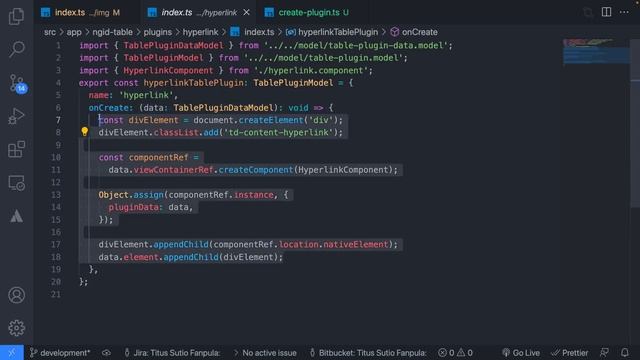Open the notifications bell

[625, 353]
